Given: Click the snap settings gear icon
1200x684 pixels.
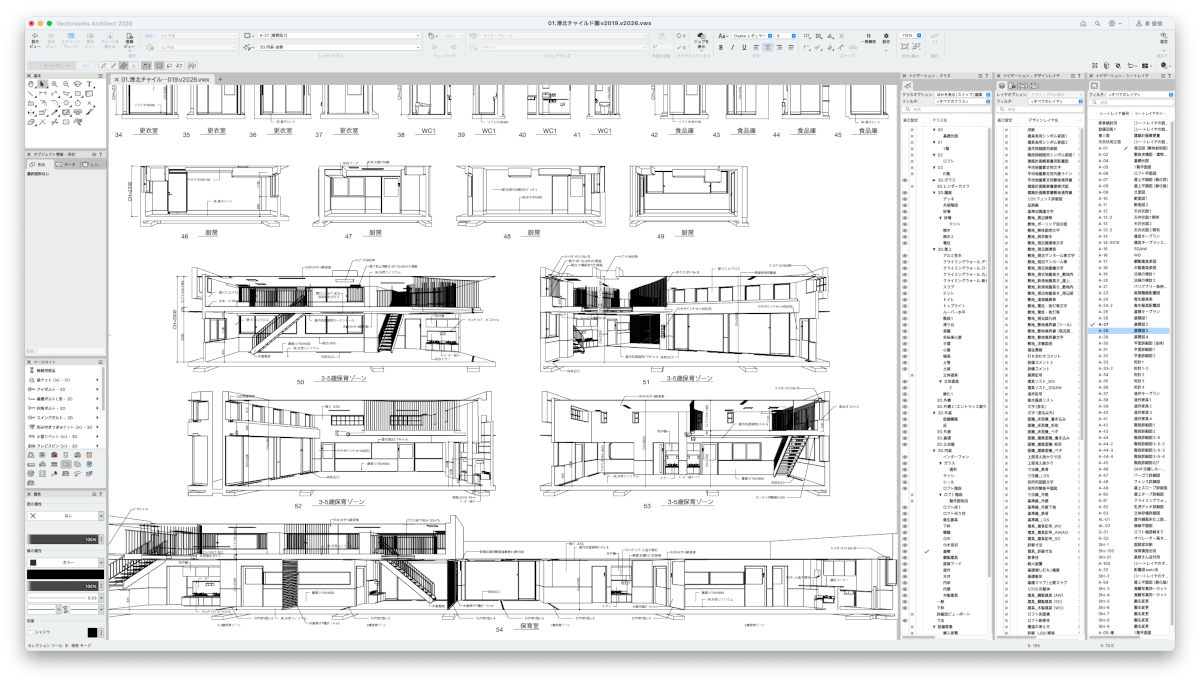Looking at the screenshot, I should (x=886, y=36).
